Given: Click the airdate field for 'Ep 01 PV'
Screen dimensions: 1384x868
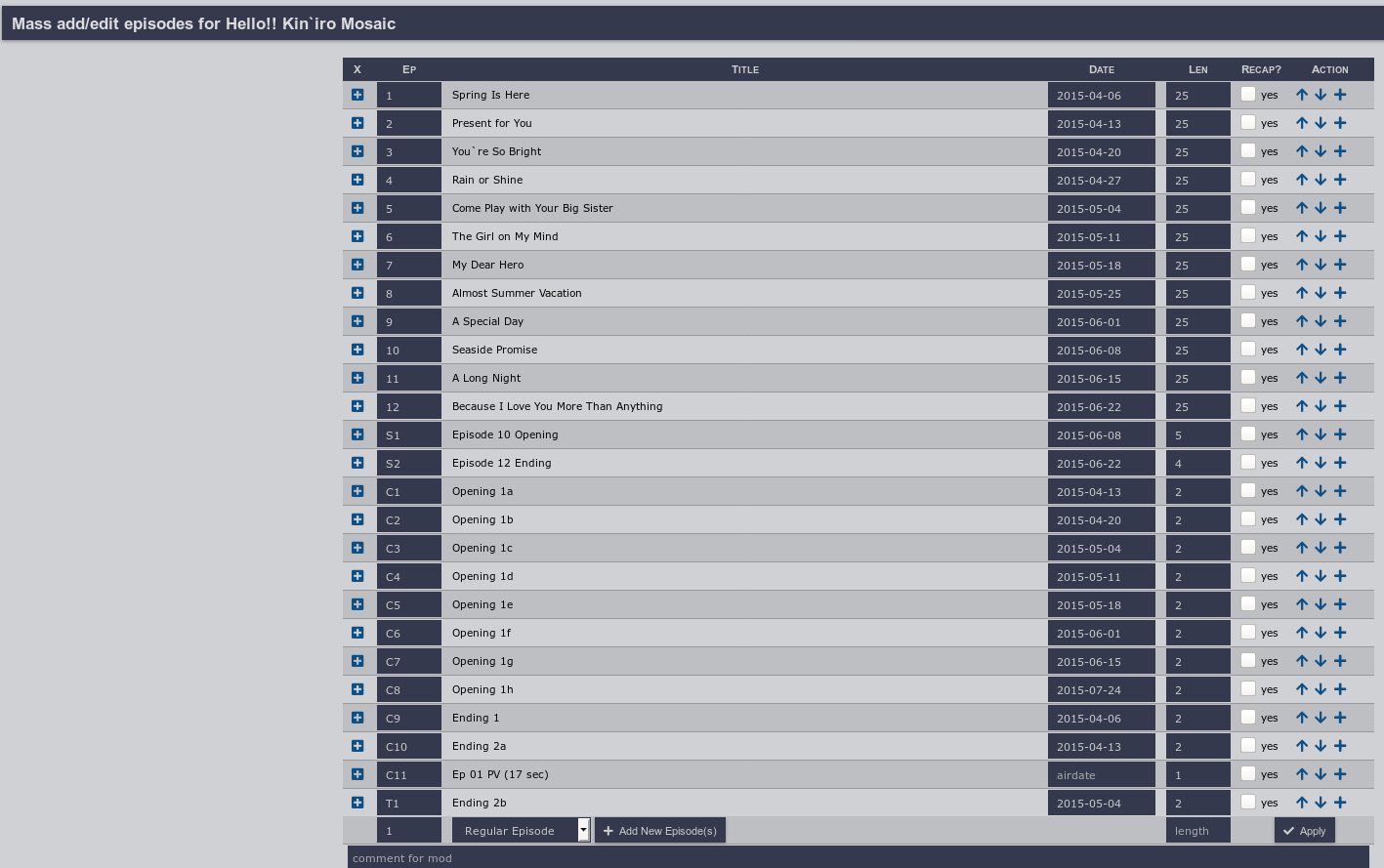Looking at the screenshot, I should 1101,775.
